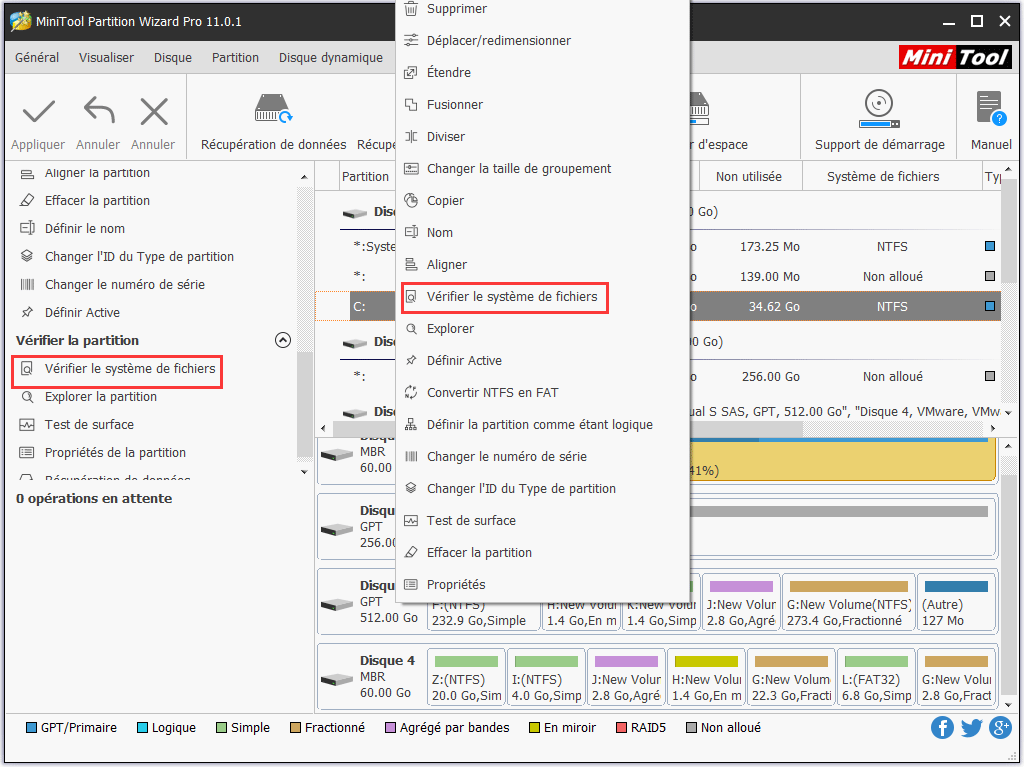This screenshot has height=768, width=1024.
Task: Click Changer le numéro de série in sidebar
Action: coord(125,285)
